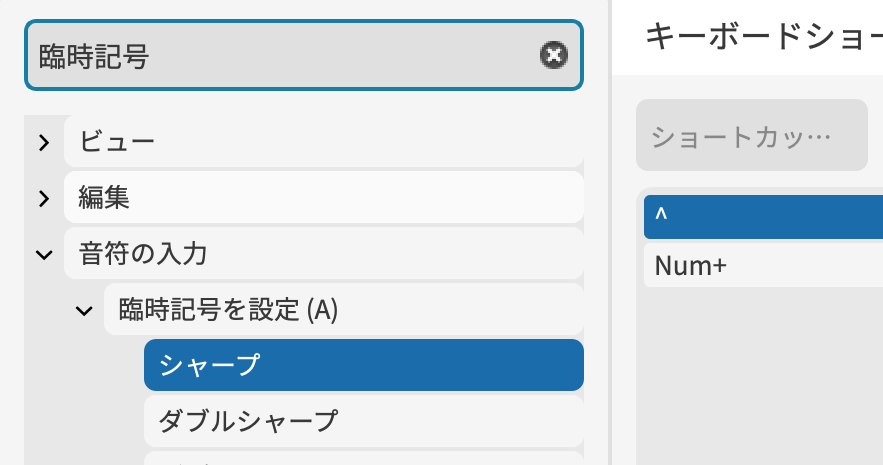Select the シャープ command
Screen dimensions: 883x465
tap(362, 365)
